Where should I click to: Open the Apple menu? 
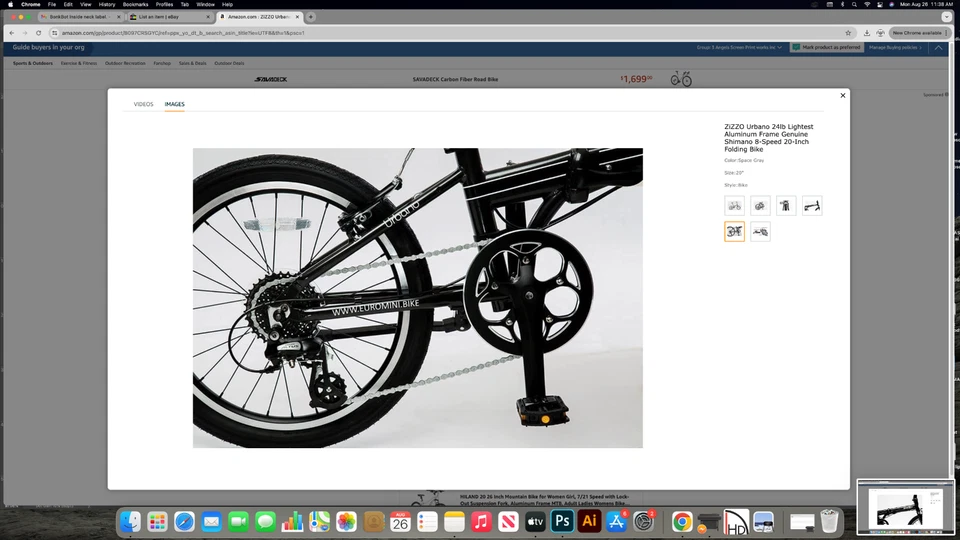click(x=10, y=4)
